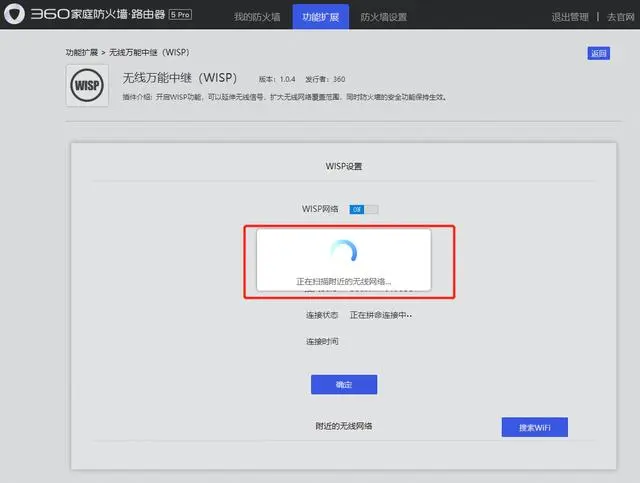Toggle the WISP网络 switch
Viewport: 640px width, 483px height.
click(363, 209)
